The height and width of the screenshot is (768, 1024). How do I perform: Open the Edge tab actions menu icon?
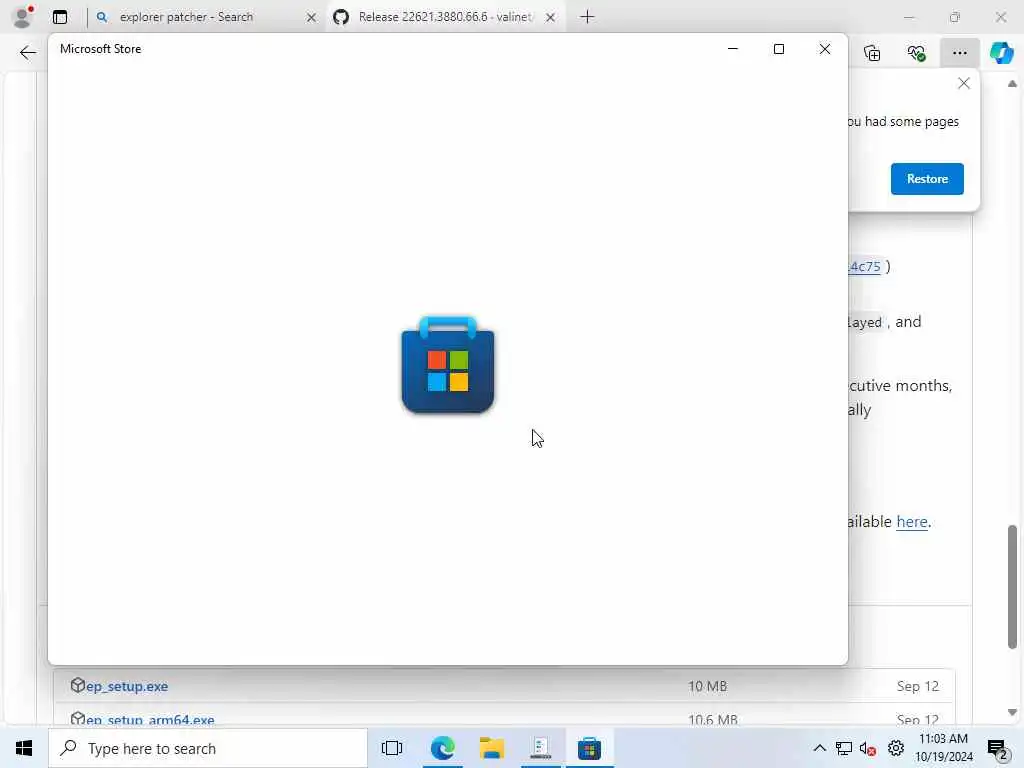pyautogui.click(x=60, y=17)
